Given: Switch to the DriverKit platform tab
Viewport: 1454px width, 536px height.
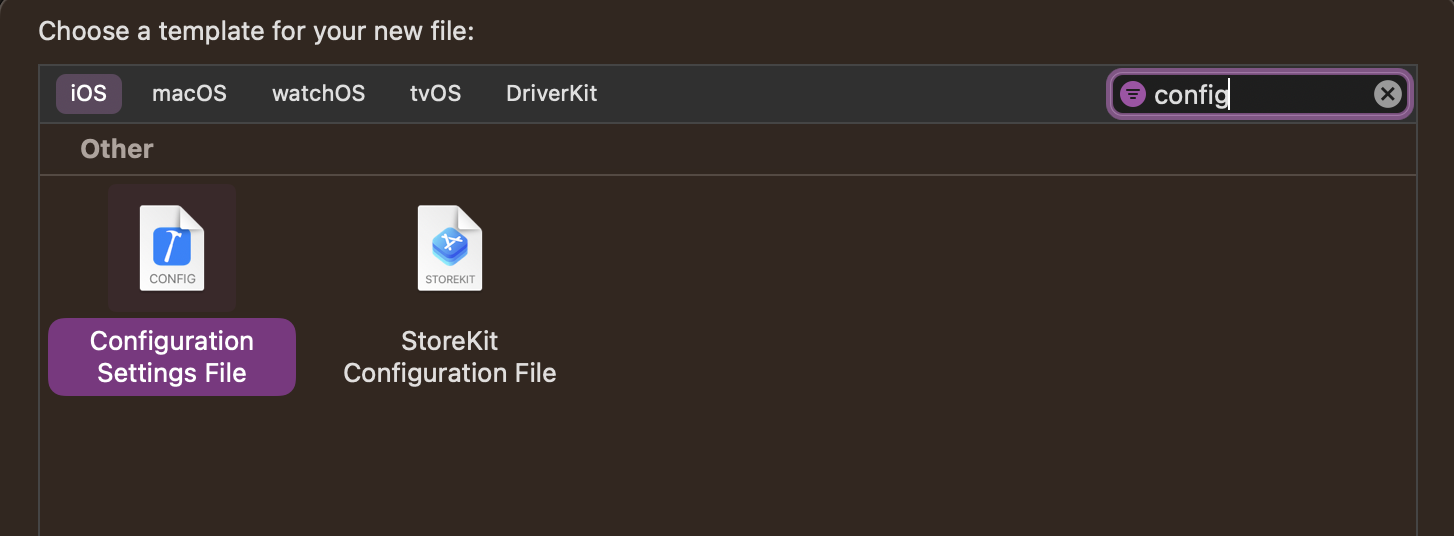Looking at the screenshot, I should [552, 94].
